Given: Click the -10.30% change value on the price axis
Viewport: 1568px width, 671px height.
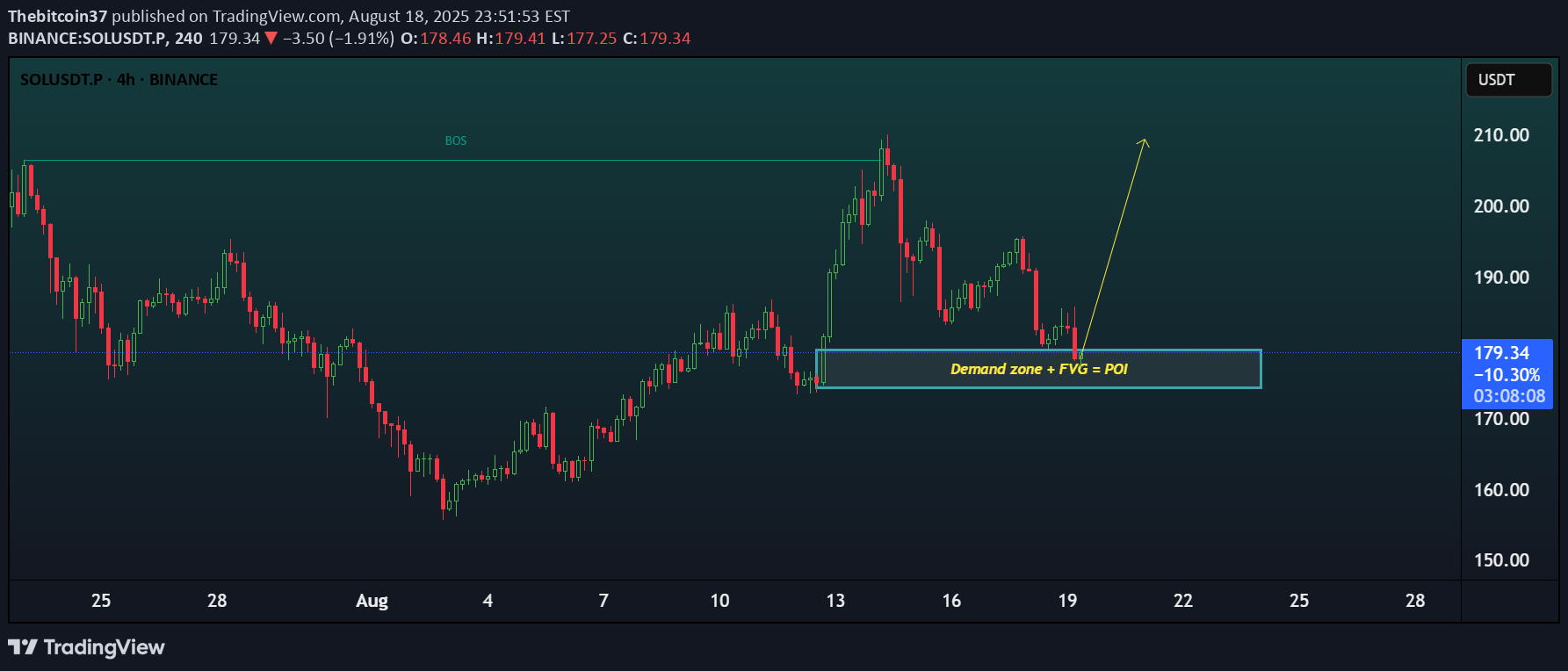Looking at the screenshot, I should [1507, 375].
